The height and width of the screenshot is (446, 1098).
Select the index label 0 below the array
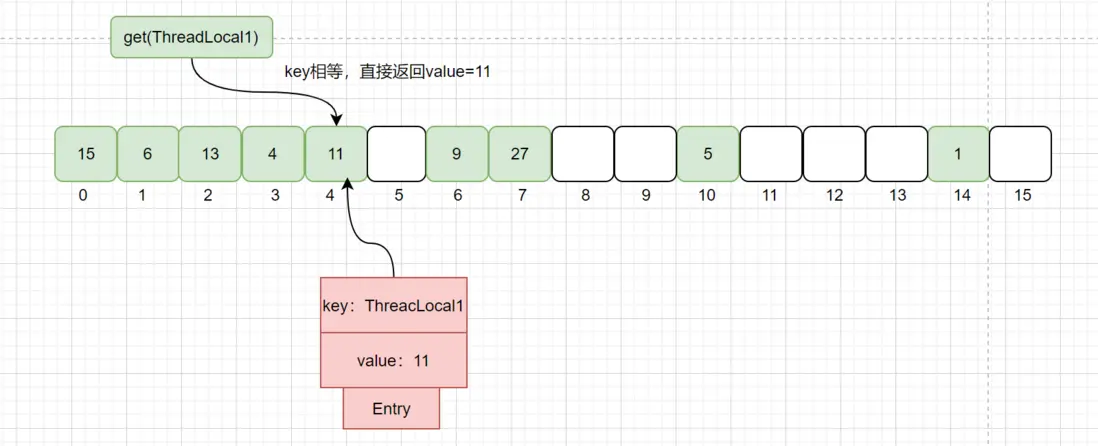(x=83, y=196)
